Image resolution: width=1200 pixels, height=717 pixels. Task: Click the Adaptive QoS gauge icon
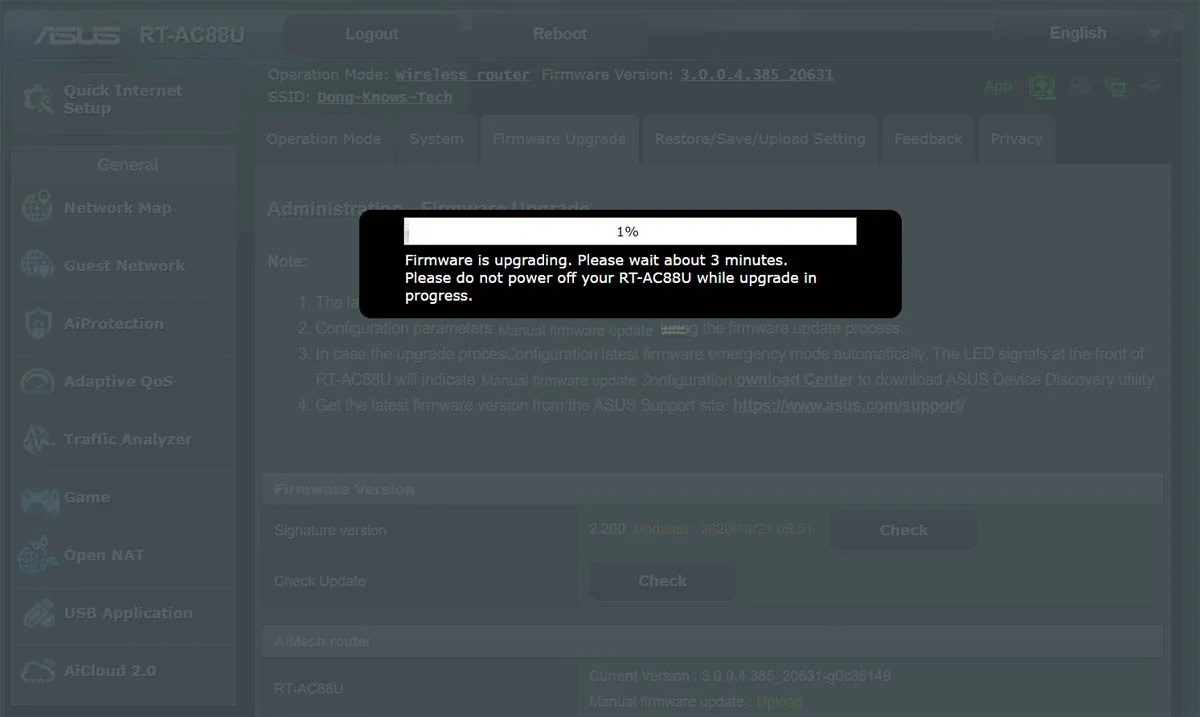tap(37, 382)
